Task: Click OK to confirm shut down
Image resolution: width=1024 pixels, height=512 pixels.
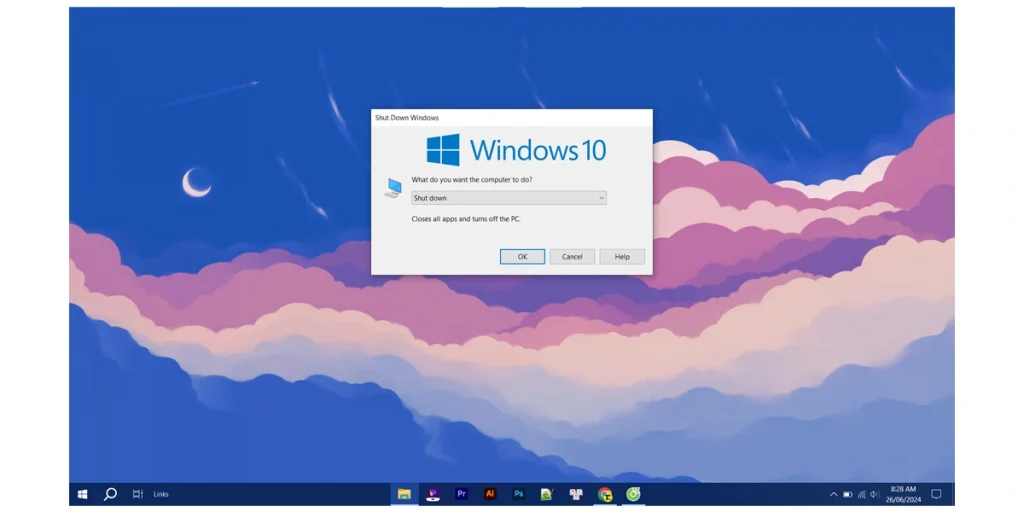Action: point(522,257)
